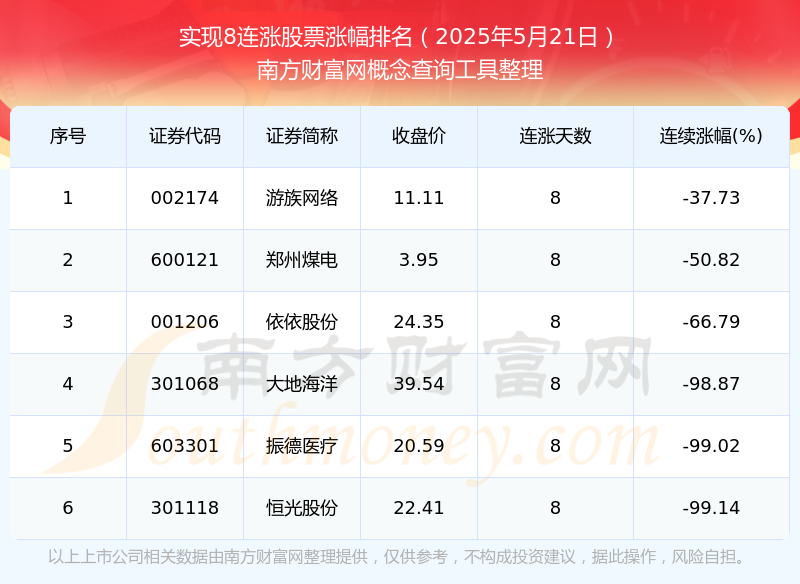800x584 pixels.
Task: Select the 连续涨幅(%) column header
Action: [711, 136]
